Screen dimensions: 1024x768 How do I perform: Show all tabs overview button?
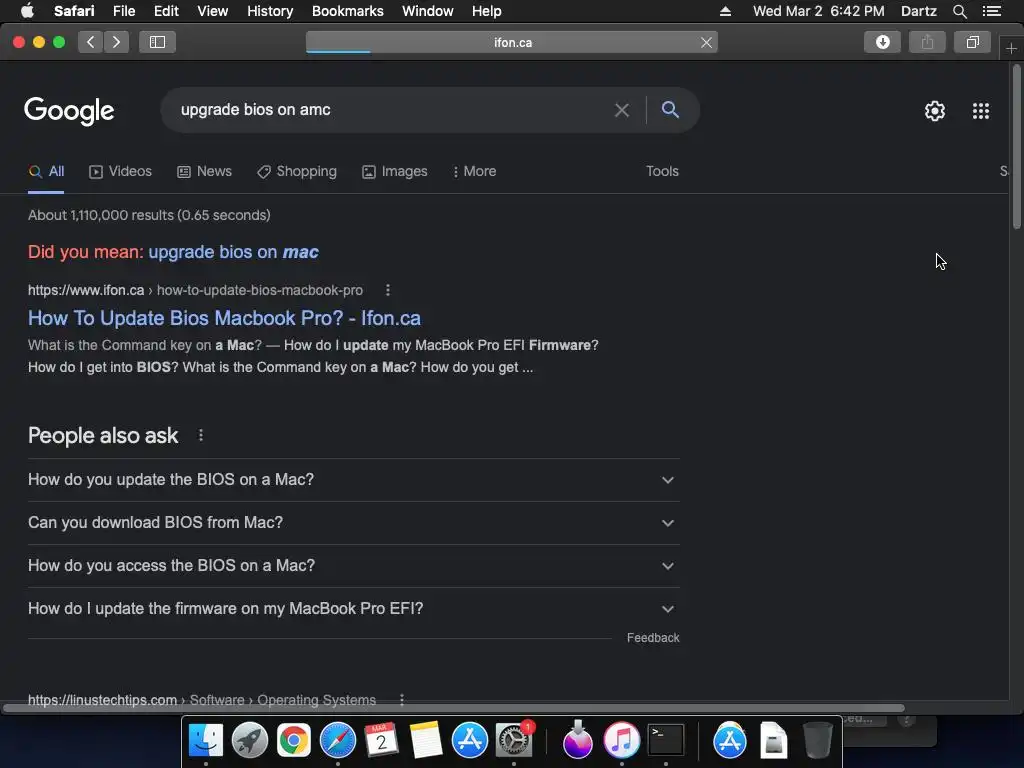coord(972,42)
